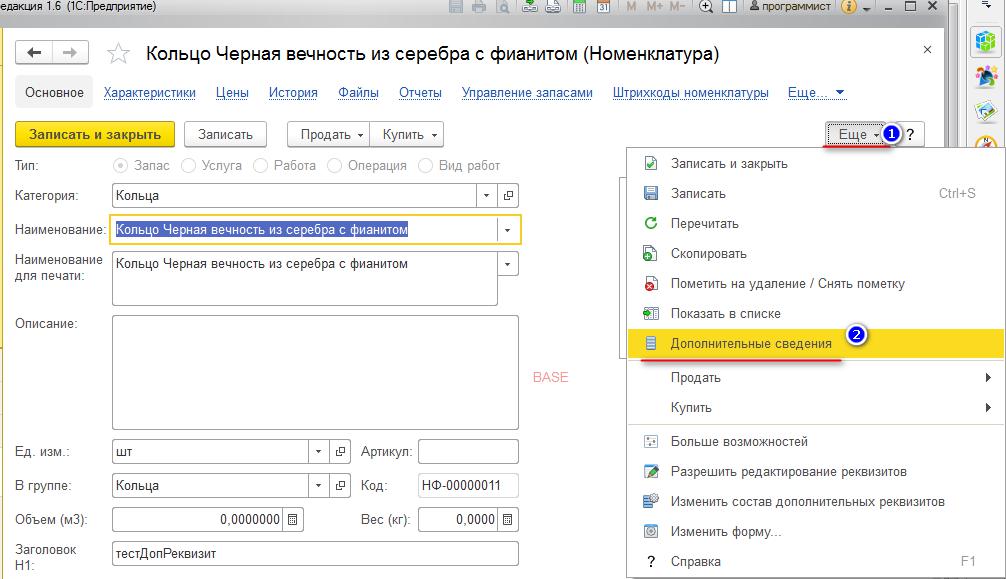Expand the Ед. изм. dropdown arrow
This screenshot has height=579, width=1006.
tap(318, 452)
